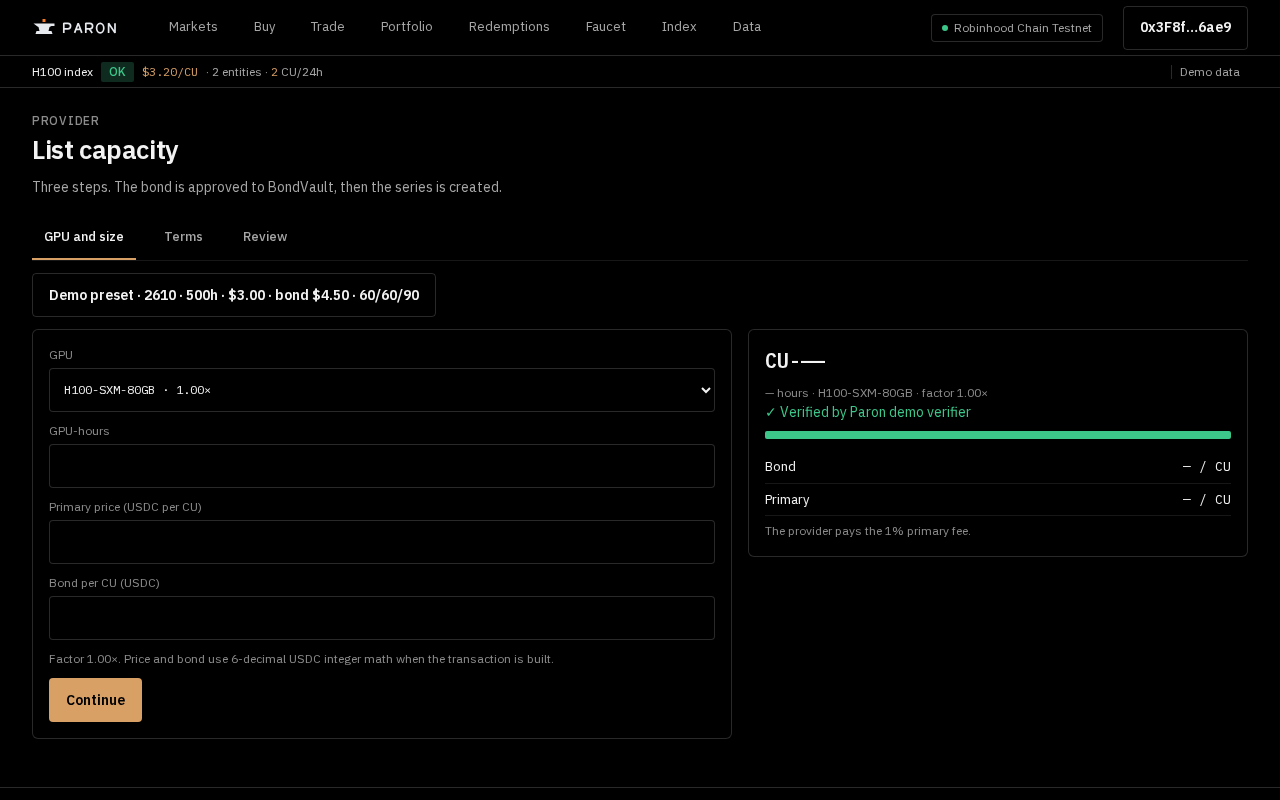Apply the Demo preset 2610 button
This screenshot has width=1280, height=800.
pos(234,295)
